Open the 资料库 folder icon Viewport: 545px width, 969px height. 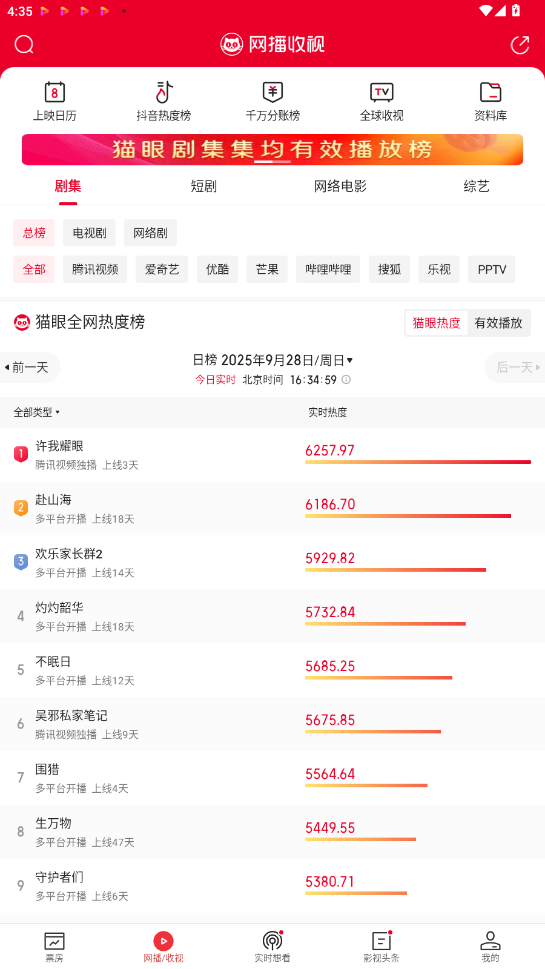point(490,92)
